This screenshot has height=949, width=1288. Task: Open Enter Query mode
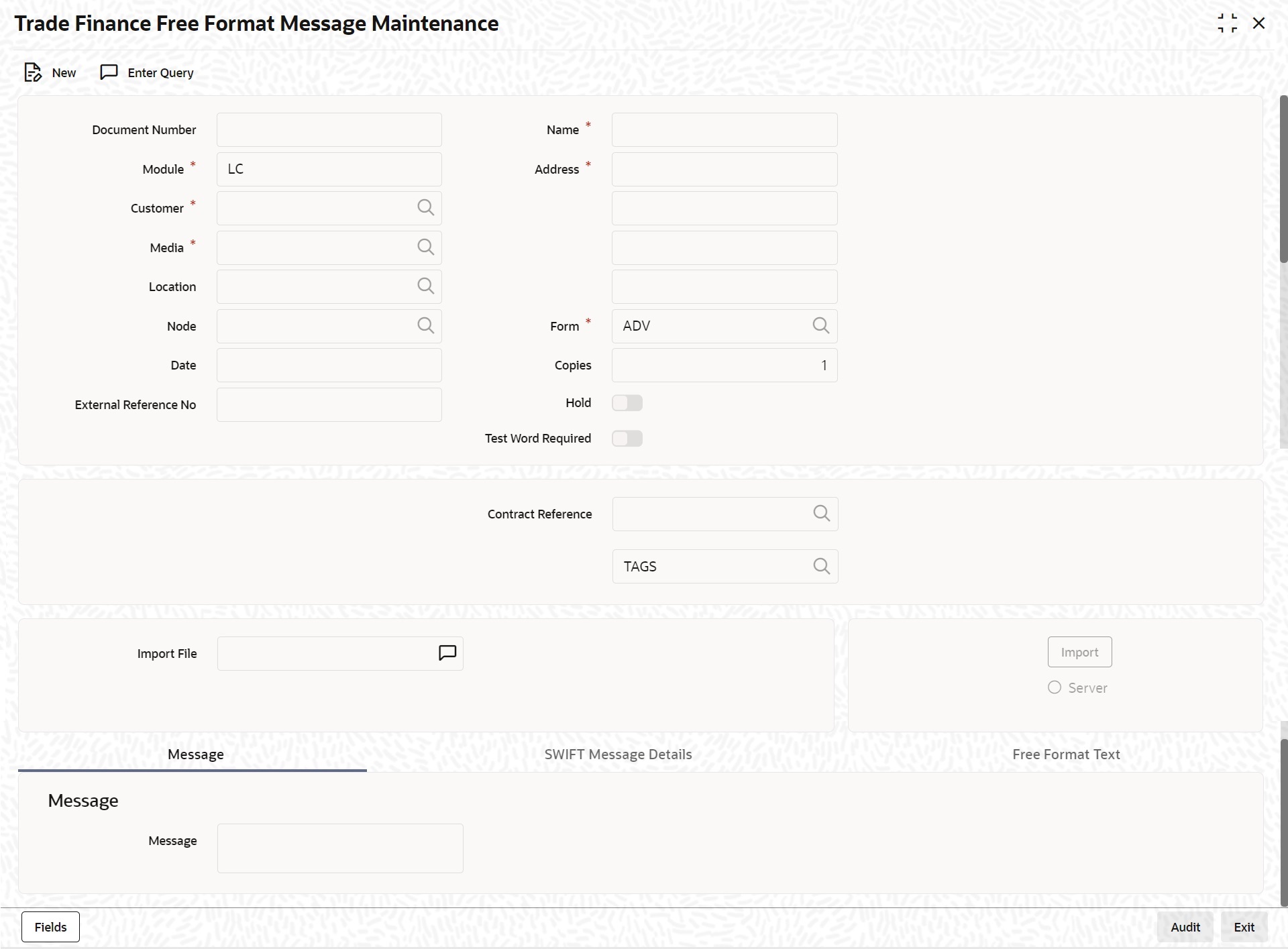pos(147,72)
